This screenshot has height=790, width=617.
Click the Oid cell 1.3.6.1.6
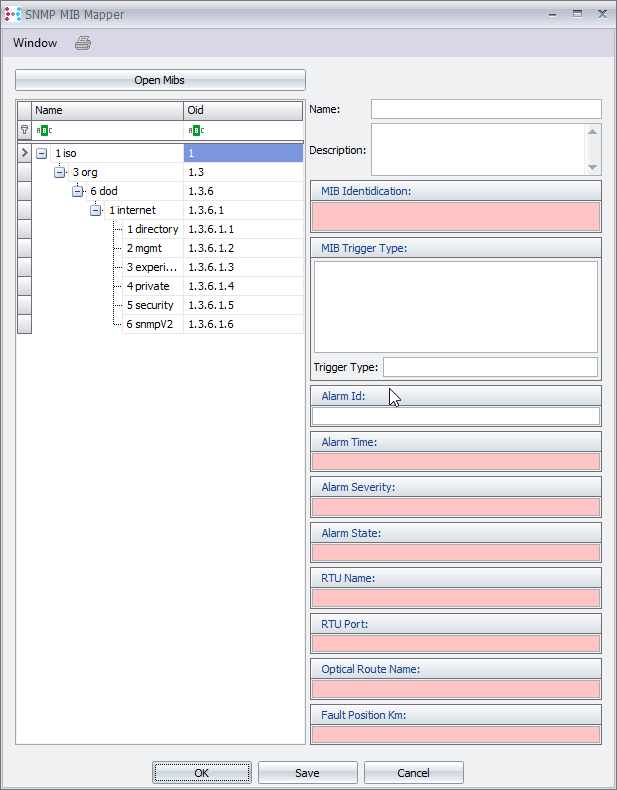click(243, 324)
